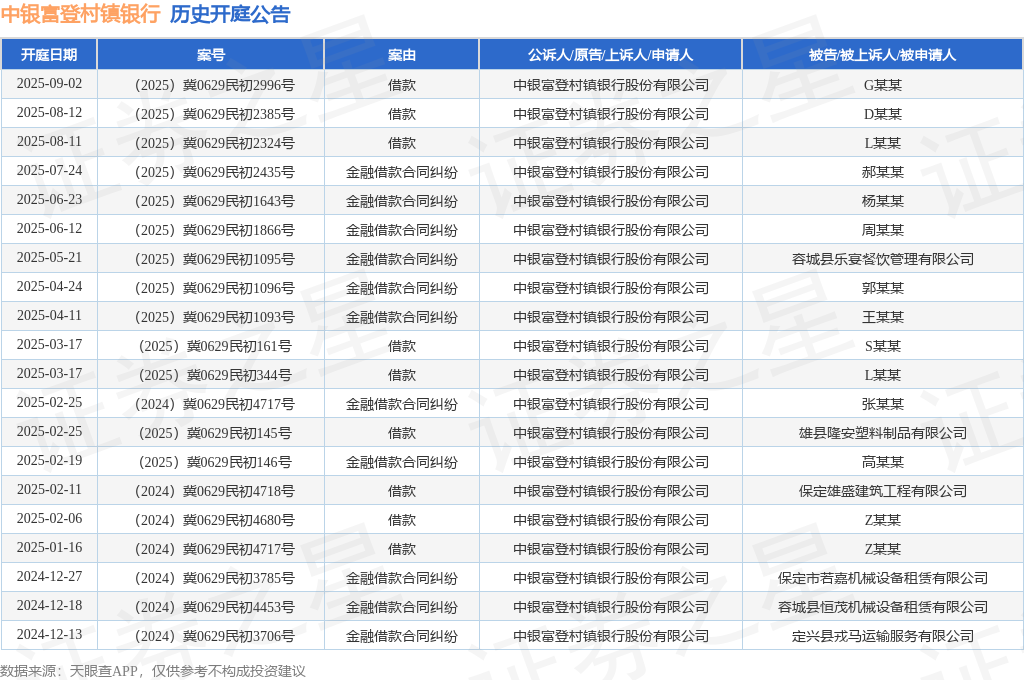Viewport: 1024px width, 680px height.
Task: Click date cell 2025-02-06
Action: point(49,518)
